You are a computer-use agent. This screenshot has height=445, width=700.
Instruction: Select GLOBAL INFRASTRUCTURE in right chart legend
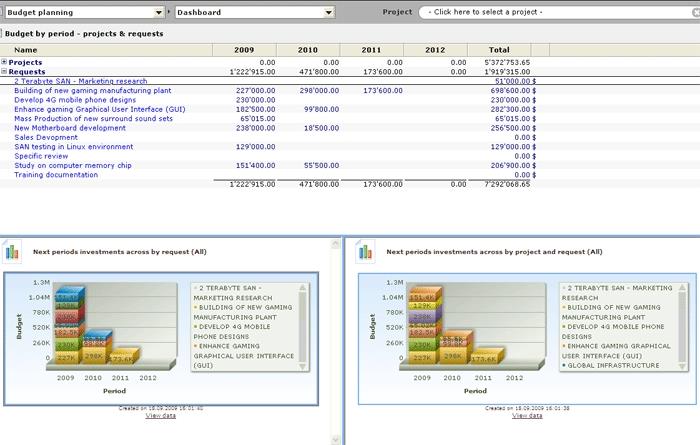611,365
